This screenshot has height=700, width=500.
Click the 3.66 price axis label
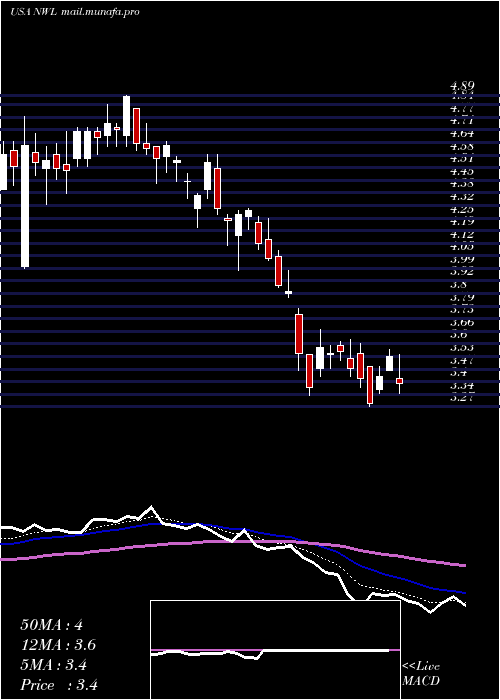(x=462, y=322)
